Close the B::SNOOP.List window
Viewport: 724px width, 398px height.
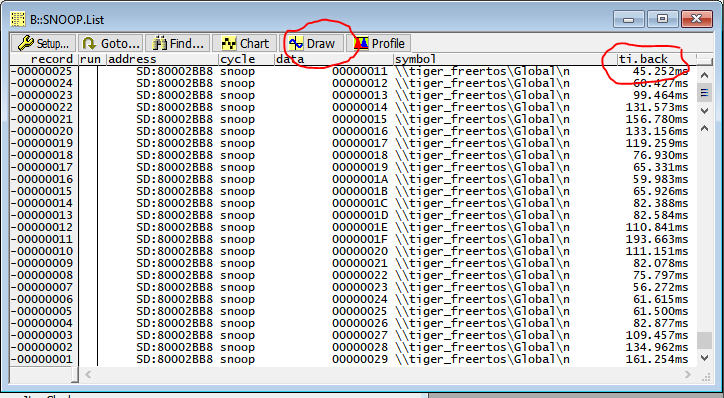click(696, 19)
